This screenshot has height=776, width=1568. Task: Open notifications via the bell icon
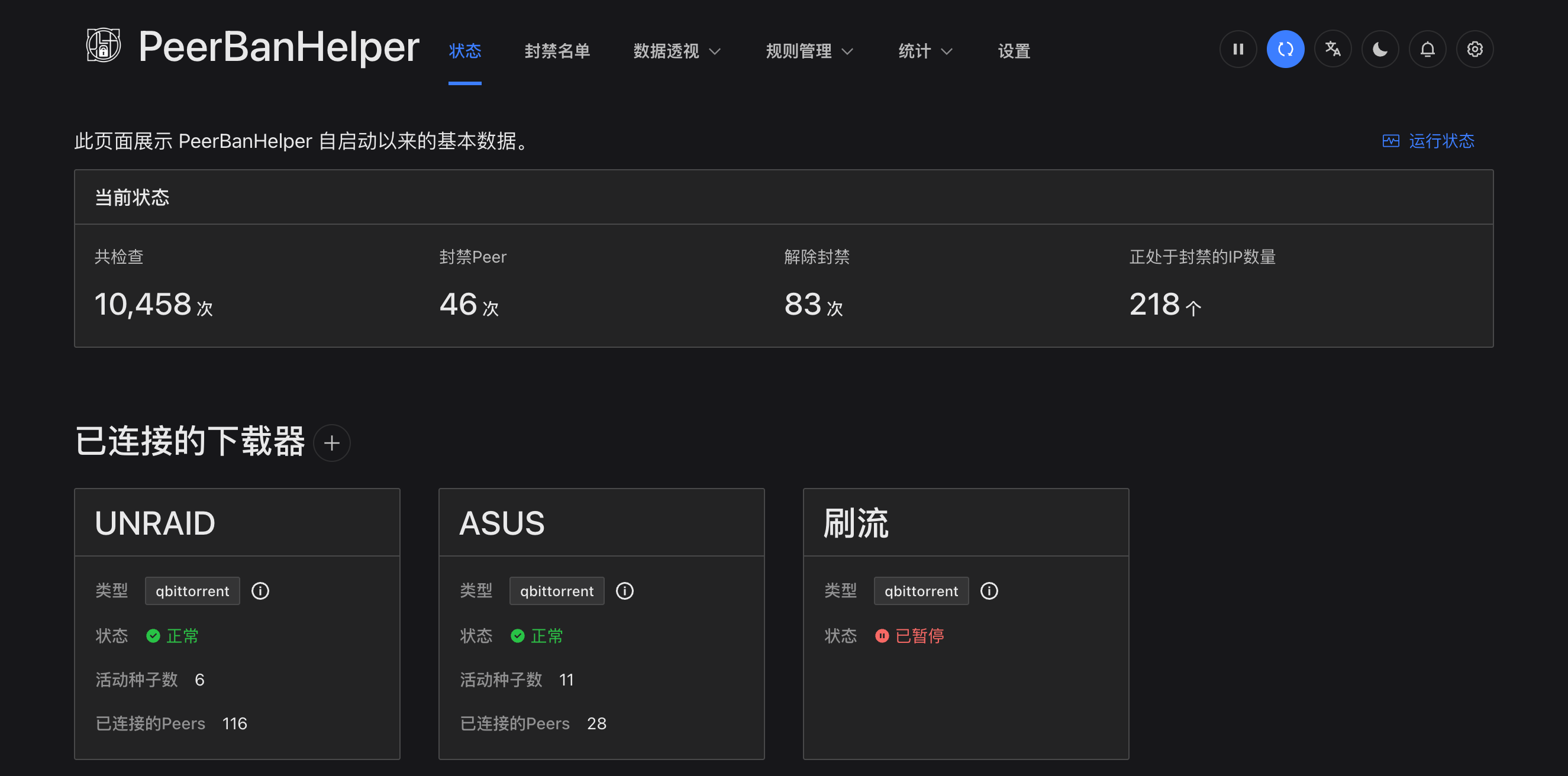pyautogui.click(x=1427, y=49)
